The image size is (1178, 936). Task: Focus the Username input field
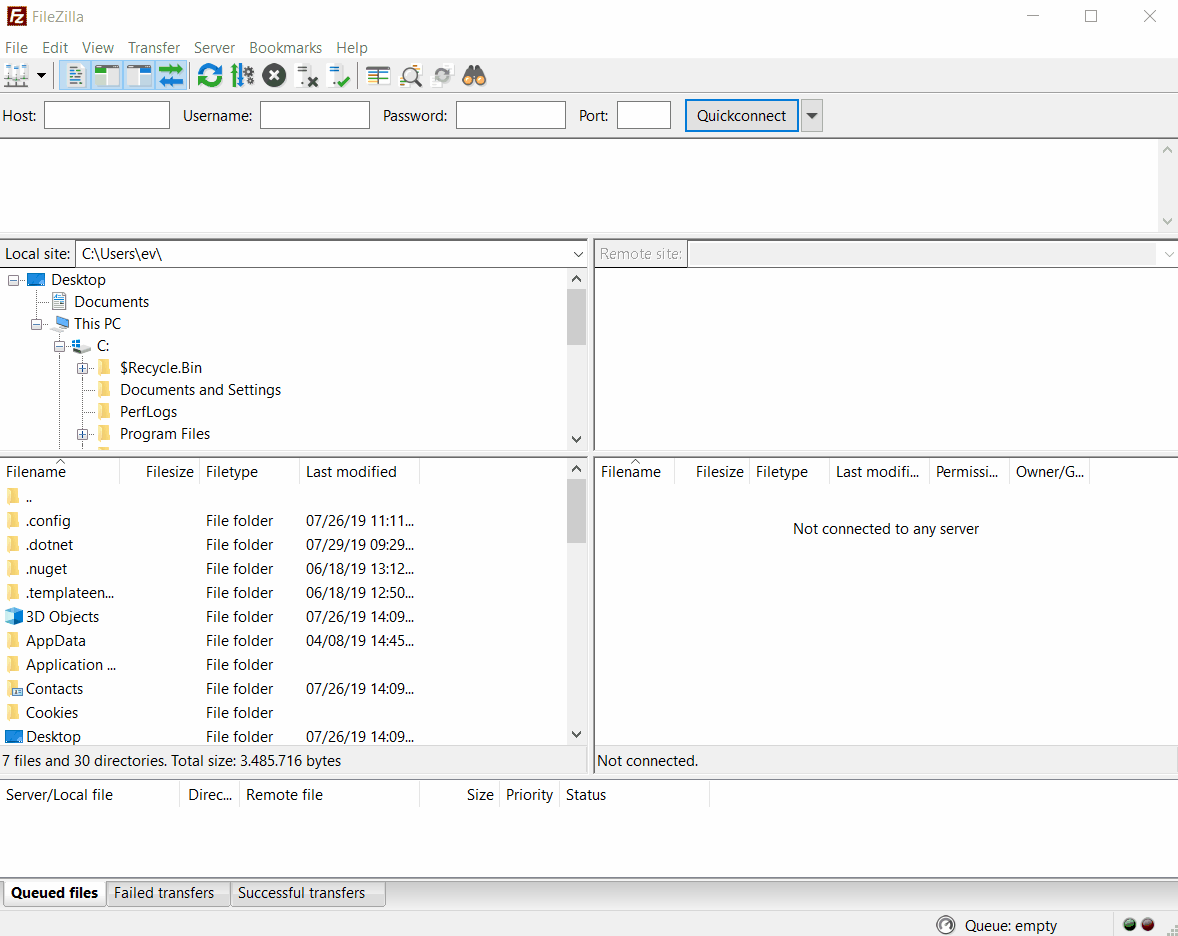tap(315, 116)
